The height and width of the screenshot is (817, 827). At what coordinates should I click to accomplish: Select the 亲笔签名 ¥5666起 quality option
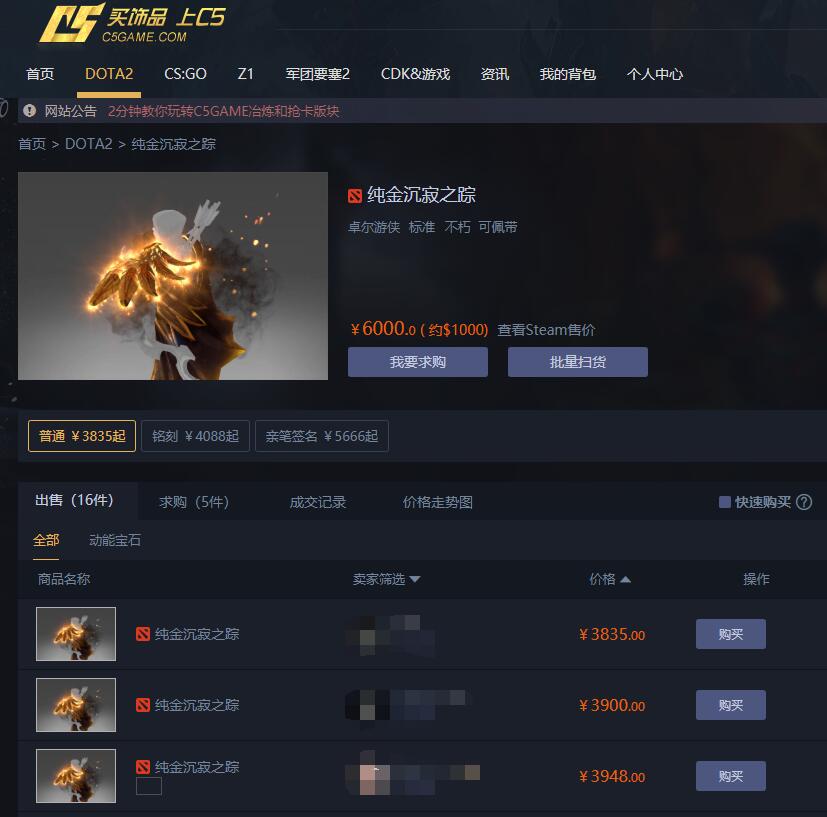(x=322, y=436)
